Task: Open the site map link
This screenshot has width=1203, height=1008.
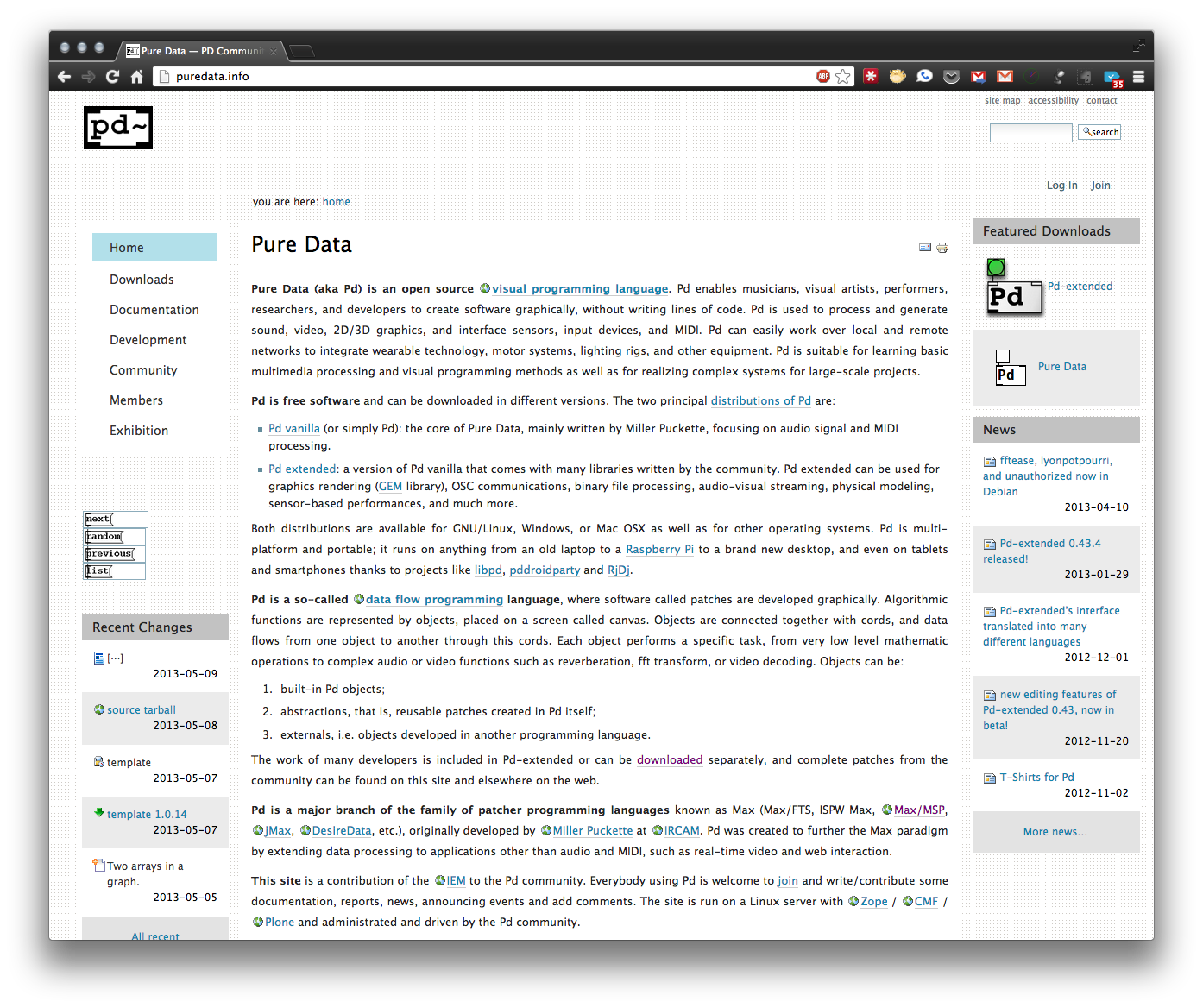Action: [x=1002, y=100]
